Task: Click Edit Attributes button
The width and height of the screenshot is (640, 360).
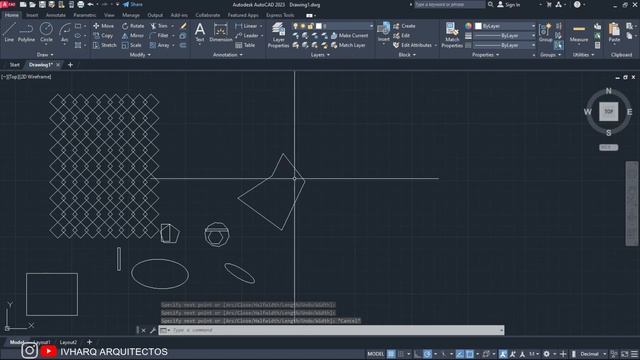Action: coord(412,45)
